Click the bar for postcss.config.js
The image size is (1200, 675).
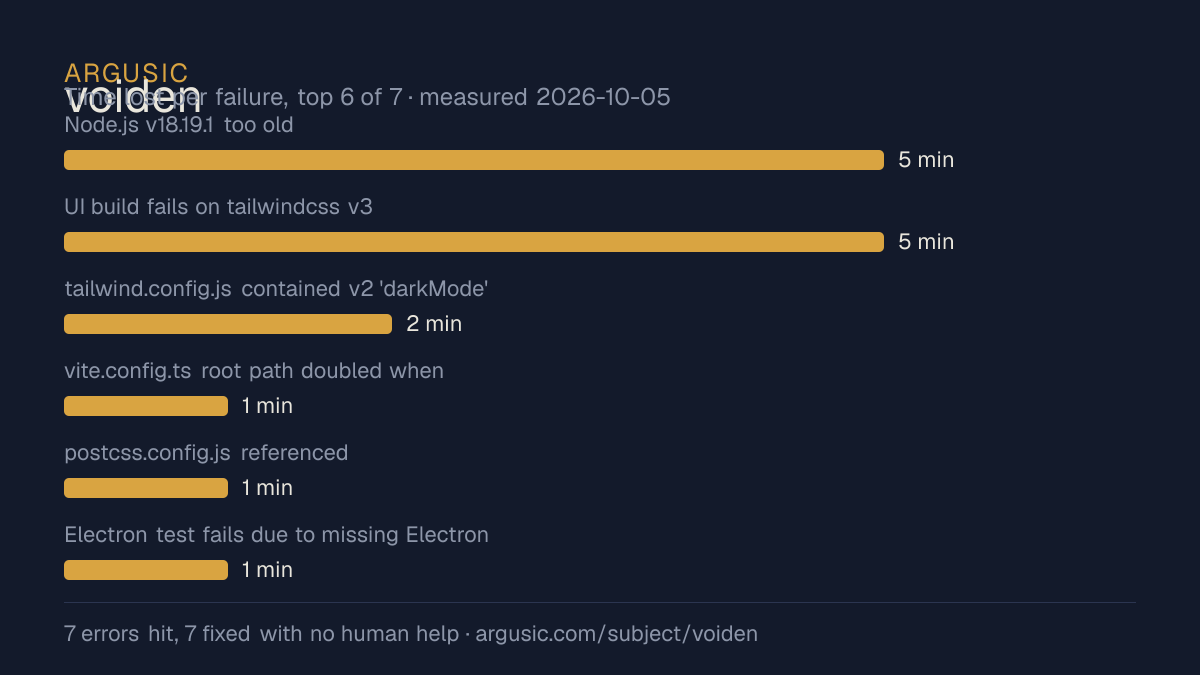pyautogui.click(x=146, y=488)
